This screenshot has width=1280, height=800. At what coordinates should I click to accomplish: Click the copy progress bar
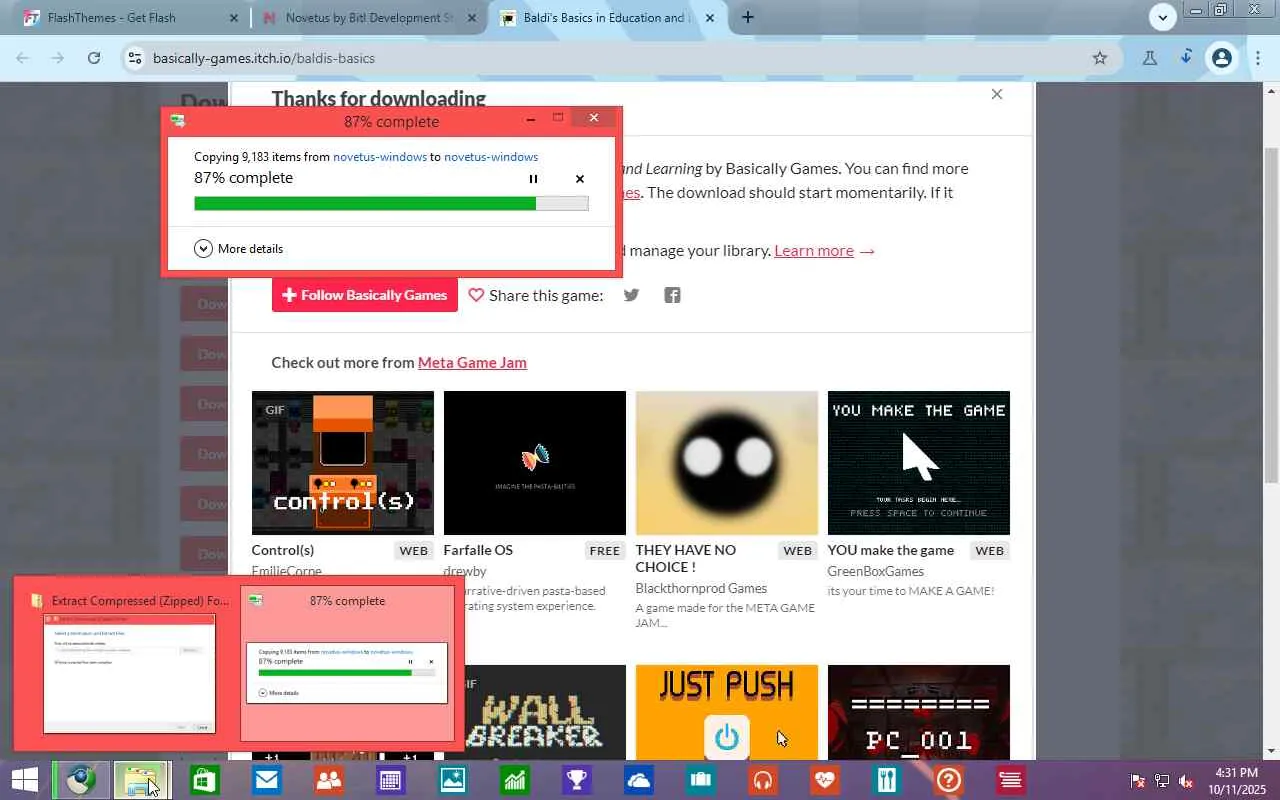pyautogui.click(x=391, y=204)
